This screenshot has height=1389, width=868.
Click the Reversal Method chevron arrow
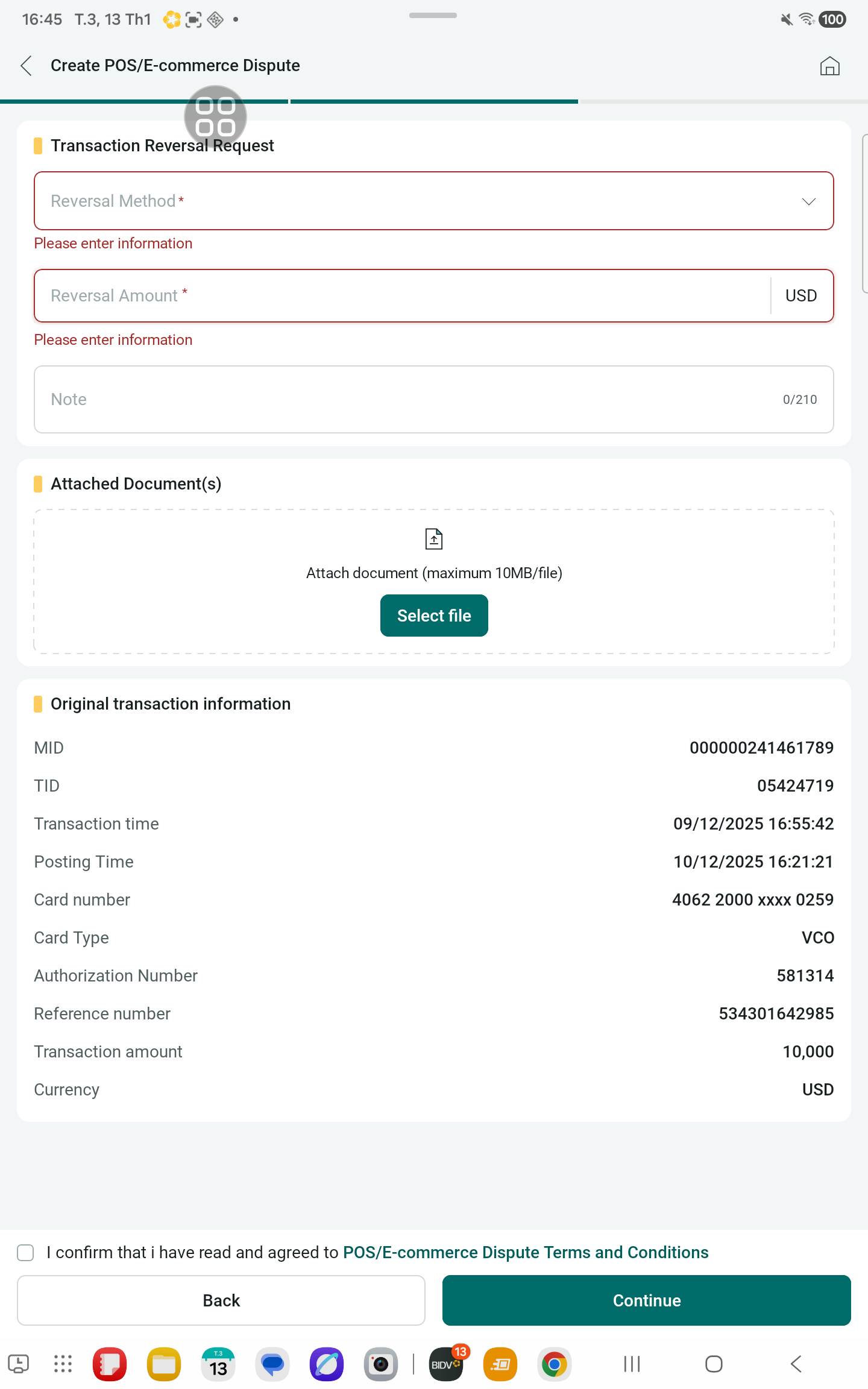pos(808,201)
